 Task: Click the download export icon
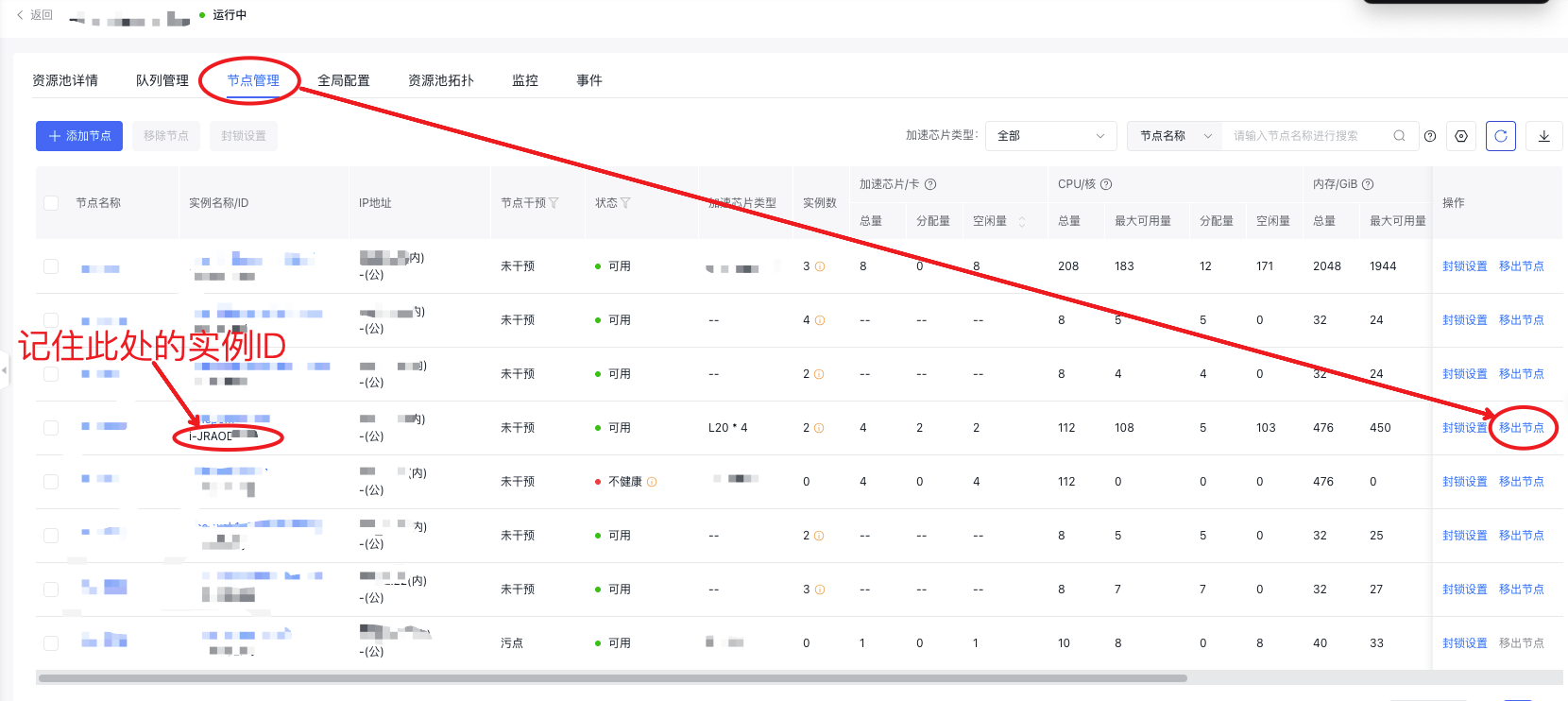[1543, 136]
